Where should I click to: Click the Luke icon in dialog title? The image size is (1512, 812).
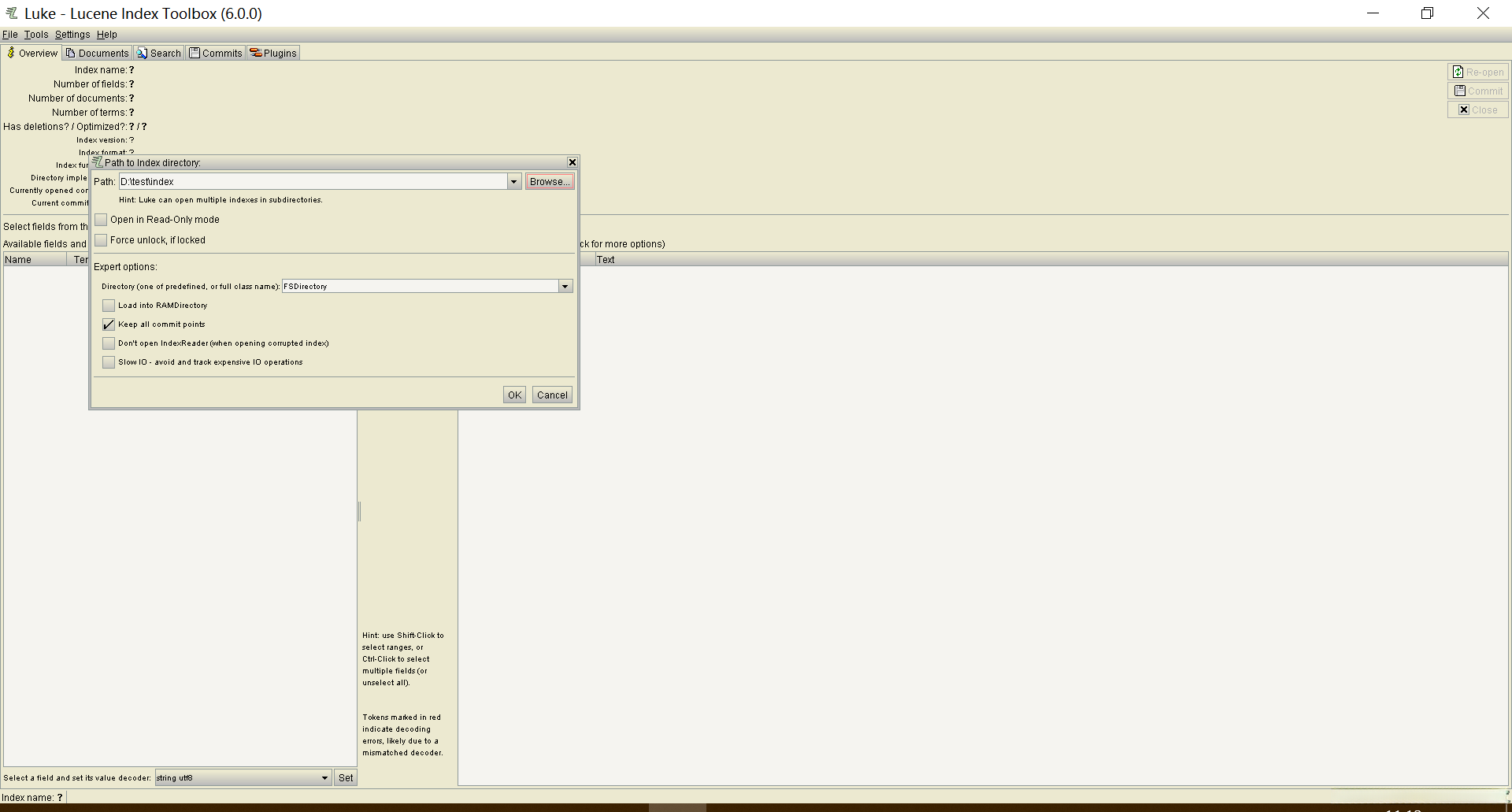(x=98, y=162)
